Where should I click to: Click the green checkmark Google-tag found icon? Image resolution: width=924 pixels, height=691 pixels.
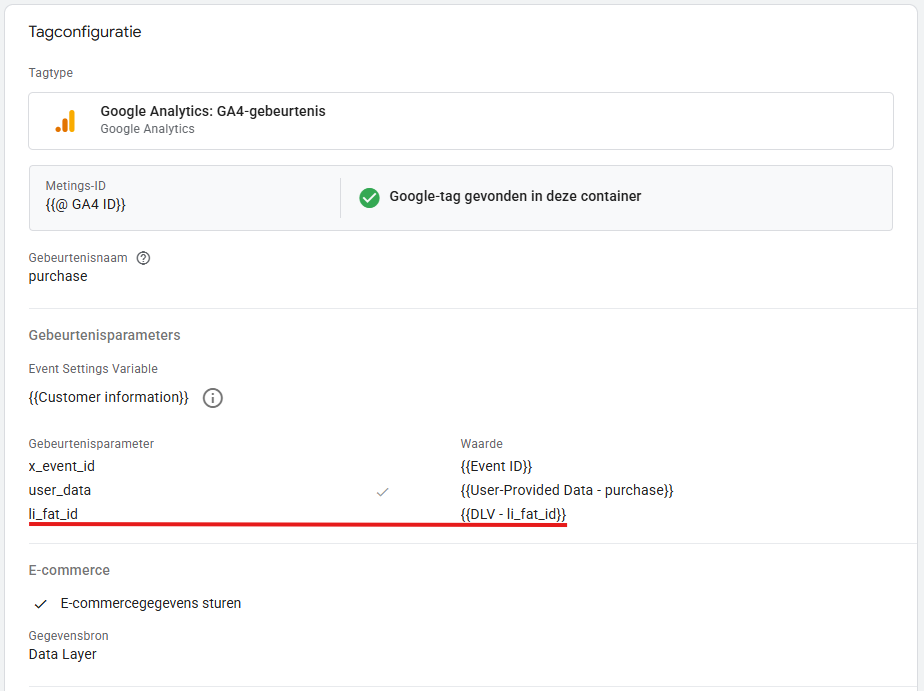pyautogui.click(x=370, y=197)
